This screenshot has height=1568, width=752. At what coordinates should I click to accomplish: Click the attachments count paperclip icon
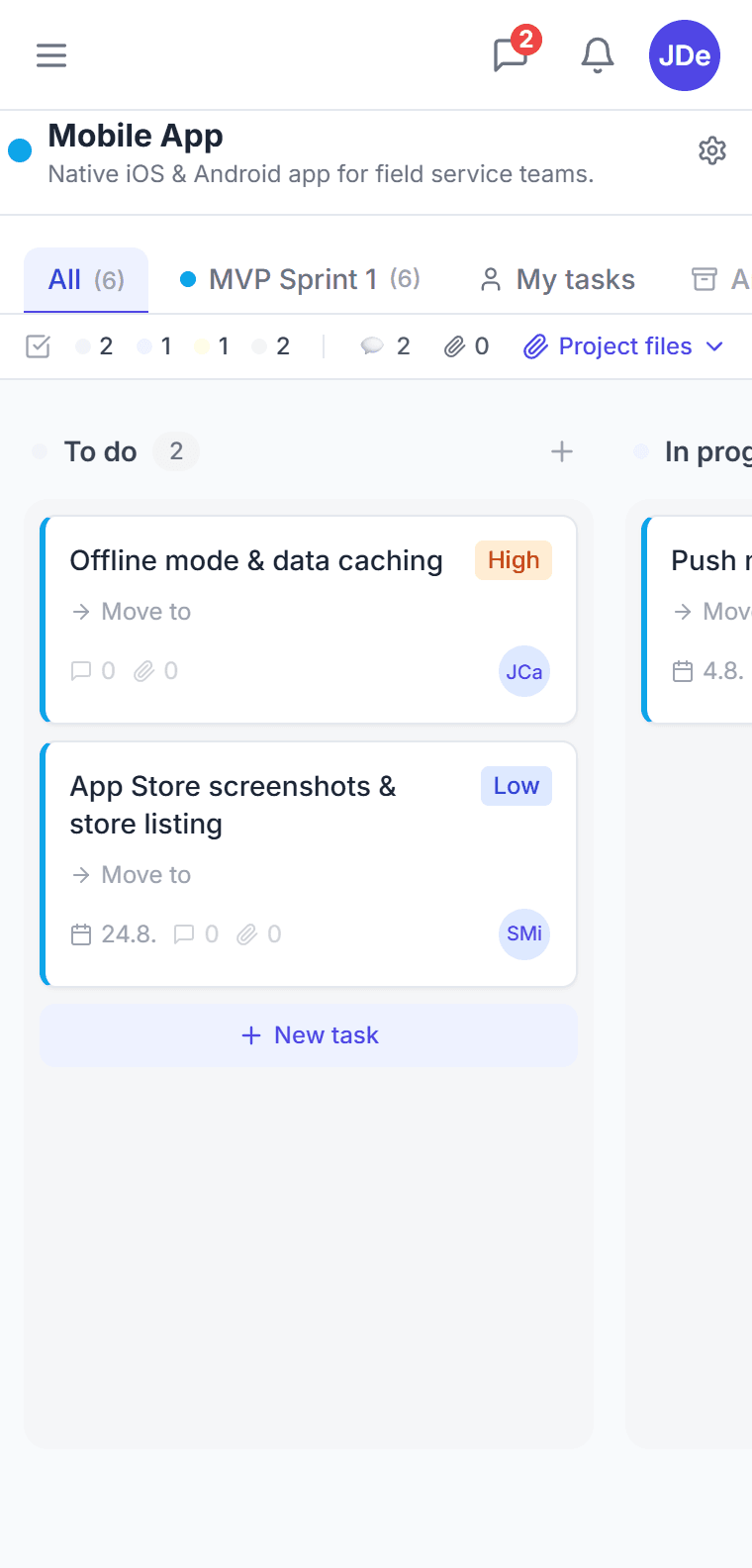click(454, 346)
